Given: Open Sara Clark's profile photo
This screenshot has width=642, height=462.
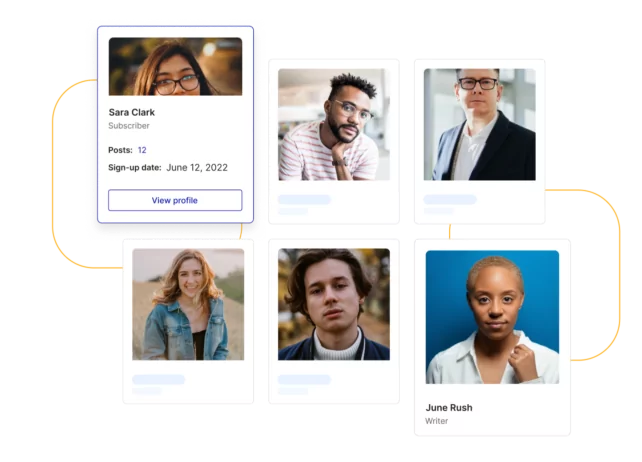Looking at the screenshot, I should pos(175,66).
